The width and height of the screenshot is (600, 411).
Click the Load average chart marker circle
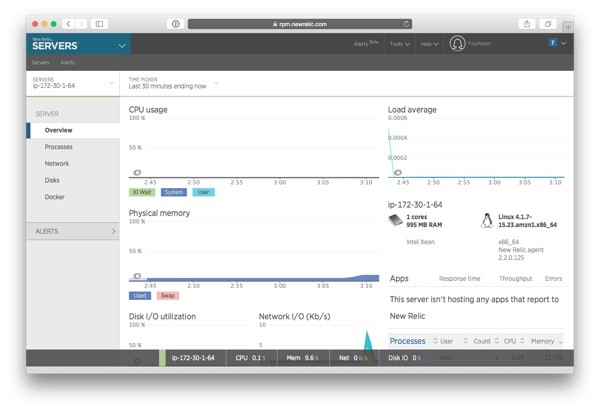click(x=398, y=173)
